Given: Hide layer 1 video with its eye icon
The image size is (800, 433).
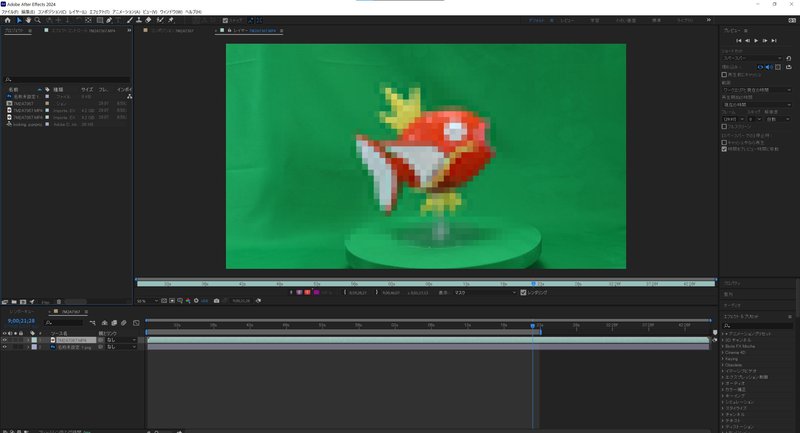Looking at the screenshot, I should (x=5, y=340).
